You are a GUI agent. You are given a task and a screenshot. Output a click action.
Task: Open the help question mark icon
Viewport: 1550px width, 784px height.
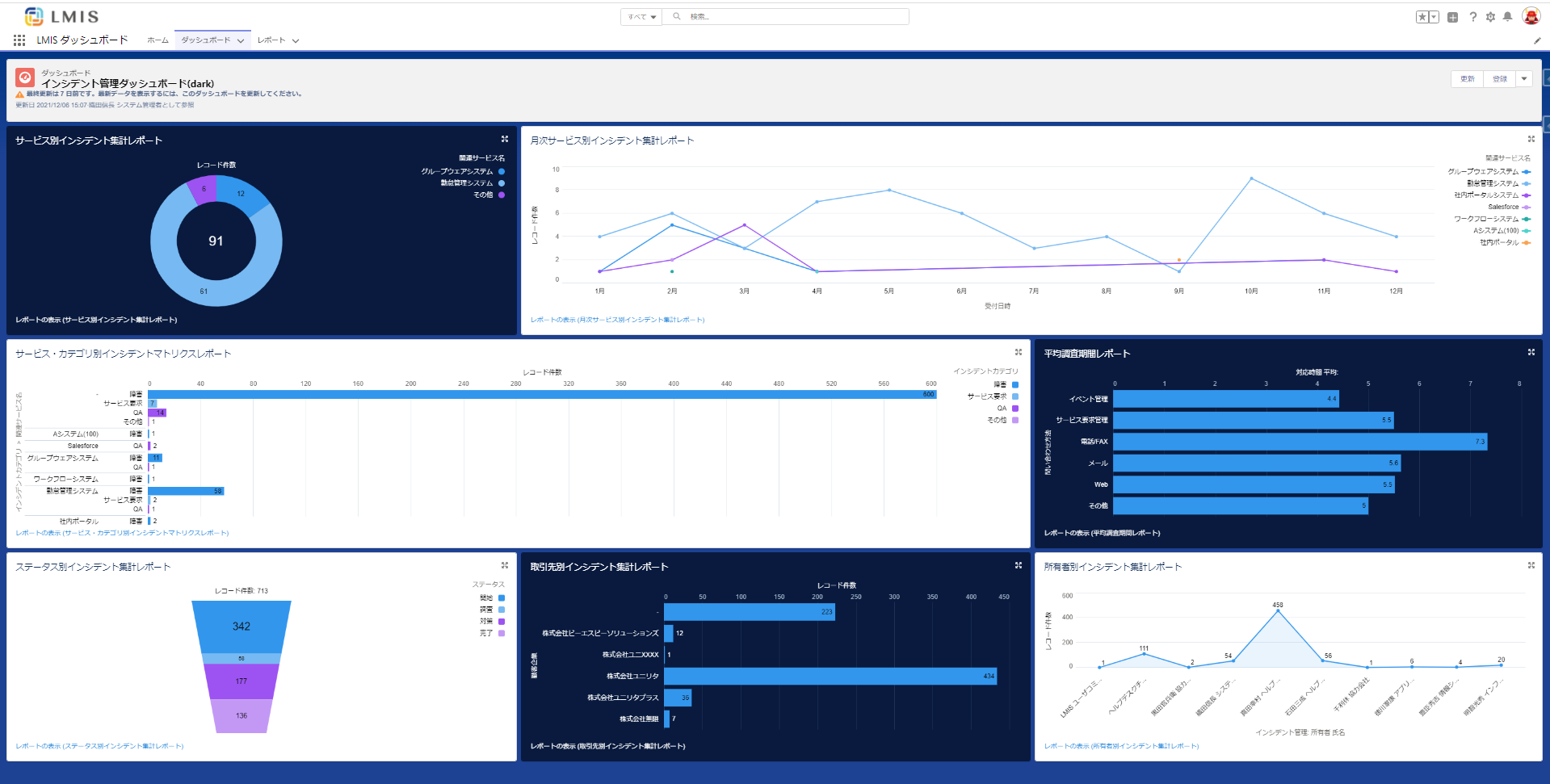[x=1472, y=17]
